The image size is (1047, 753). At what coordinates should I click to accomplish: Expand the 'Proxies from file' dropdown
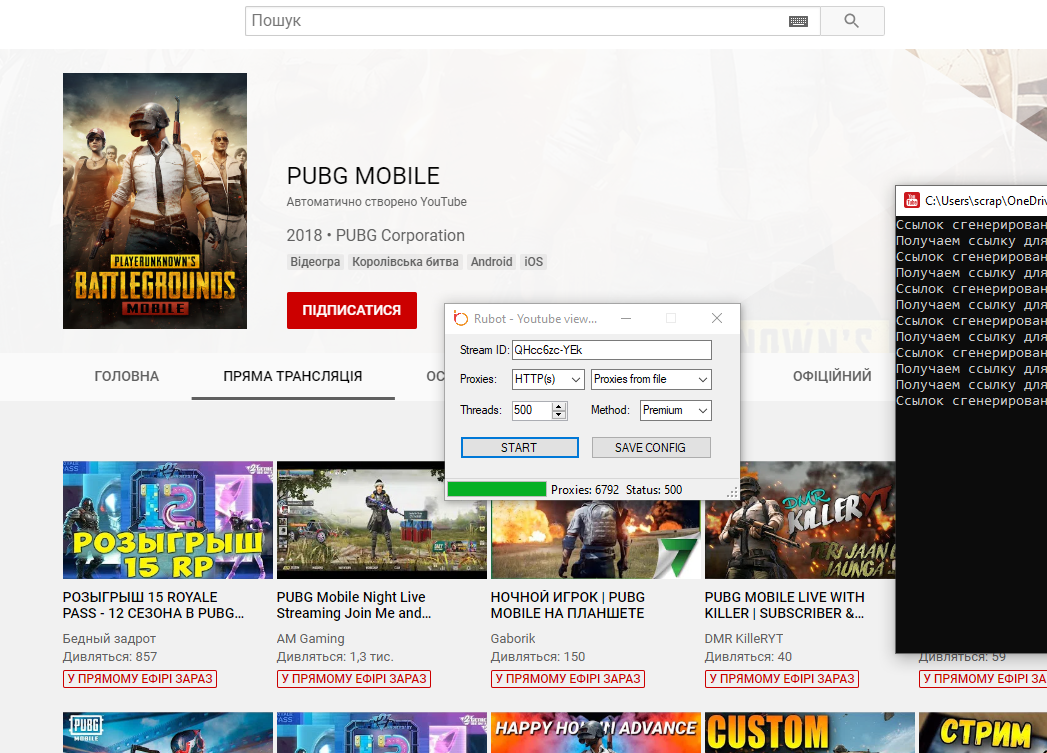point(651,380)
